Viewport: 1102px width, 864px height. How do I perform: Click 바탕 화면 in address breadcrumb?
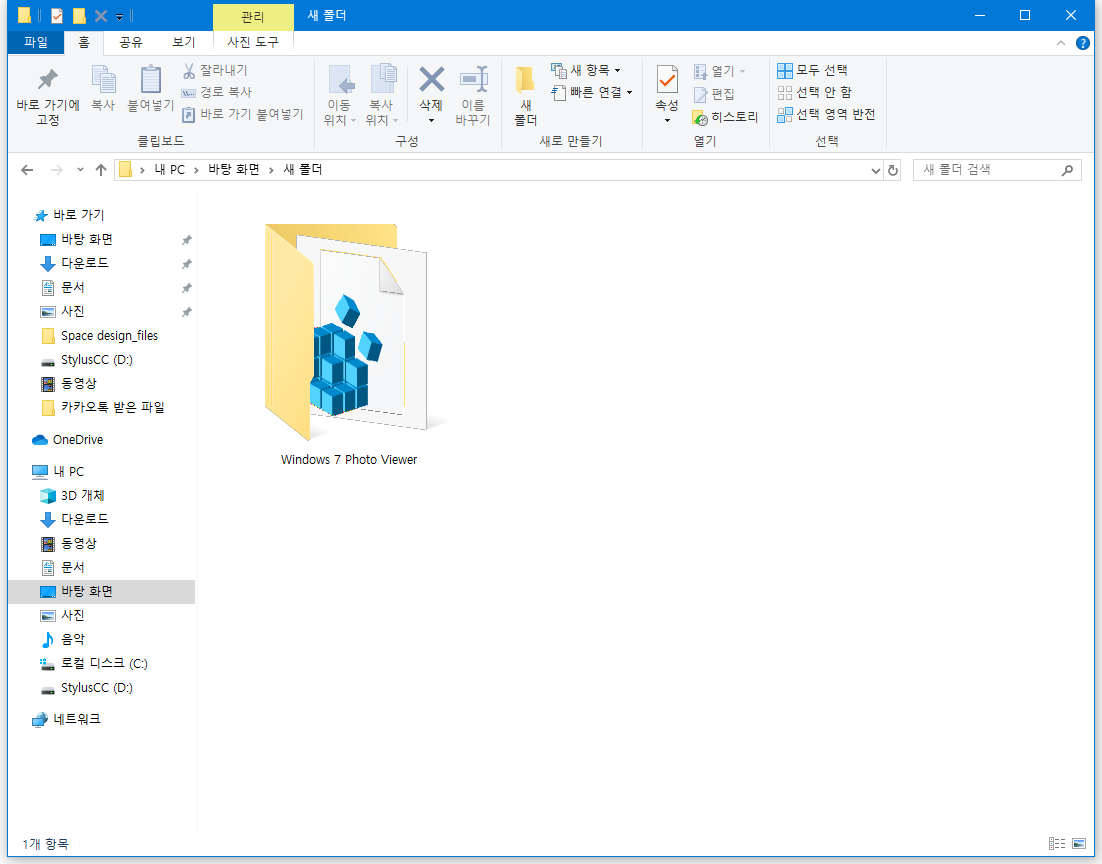234,169
